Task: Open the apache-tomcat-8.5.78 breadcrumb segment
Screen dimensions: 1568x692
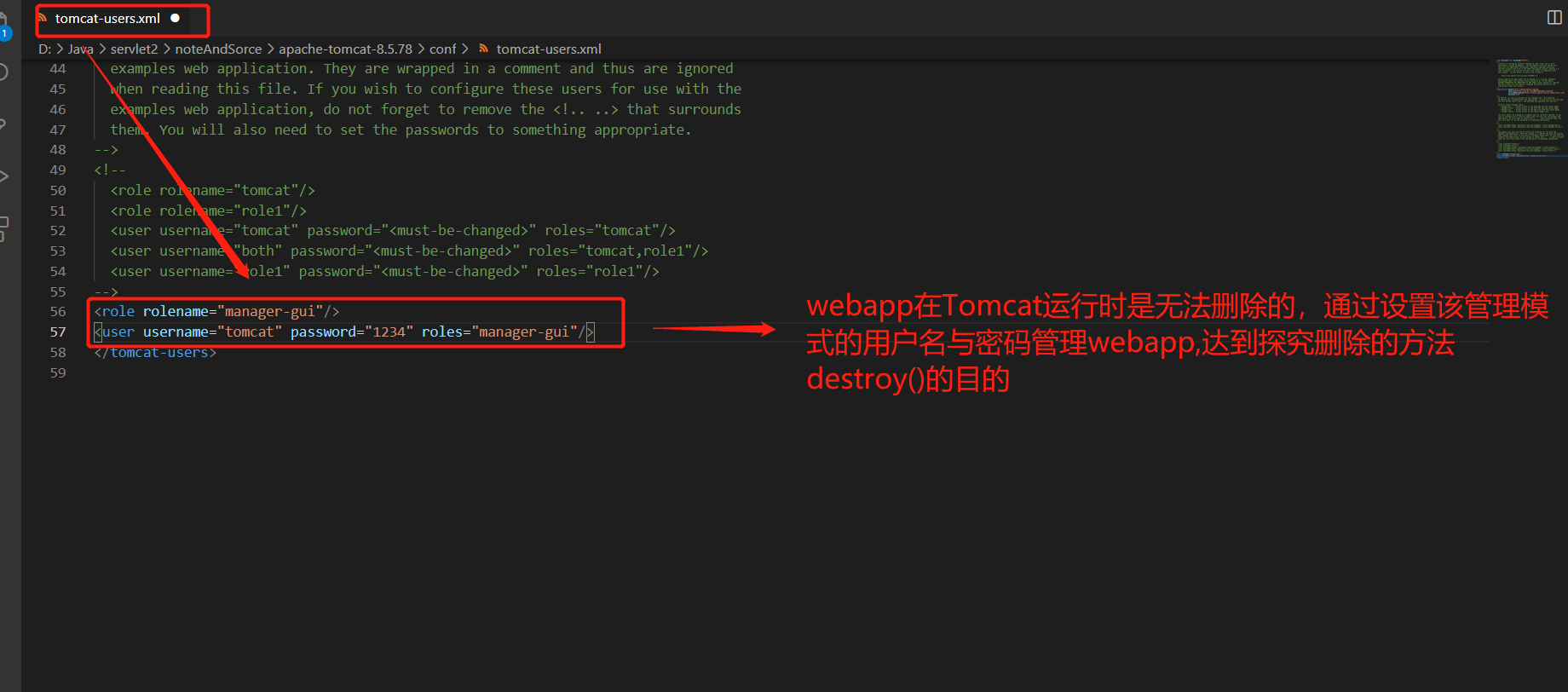Action: pos(345,49)
